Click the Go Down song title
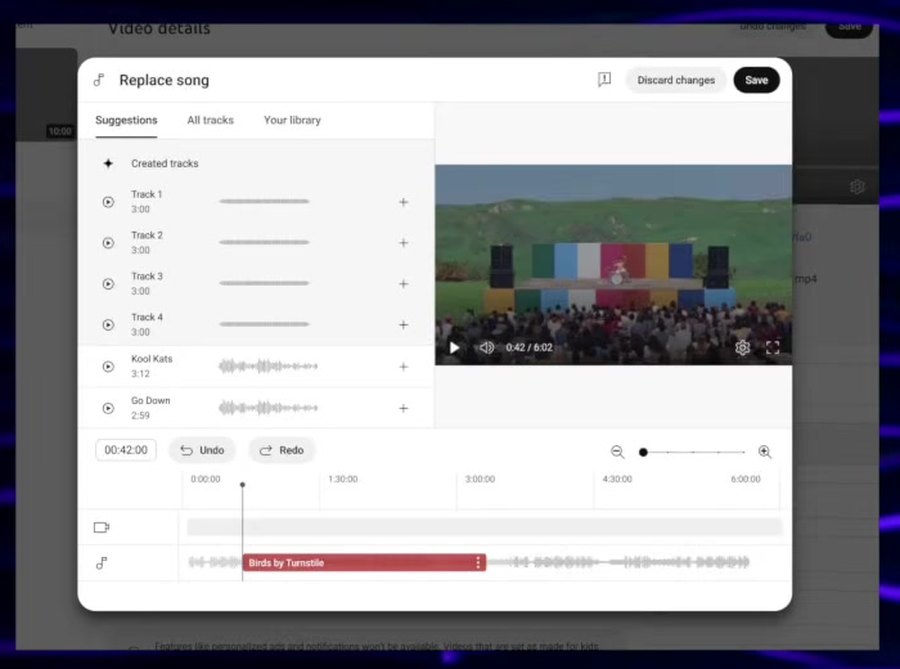The image size is (900, 669). [x=150, y=400]
